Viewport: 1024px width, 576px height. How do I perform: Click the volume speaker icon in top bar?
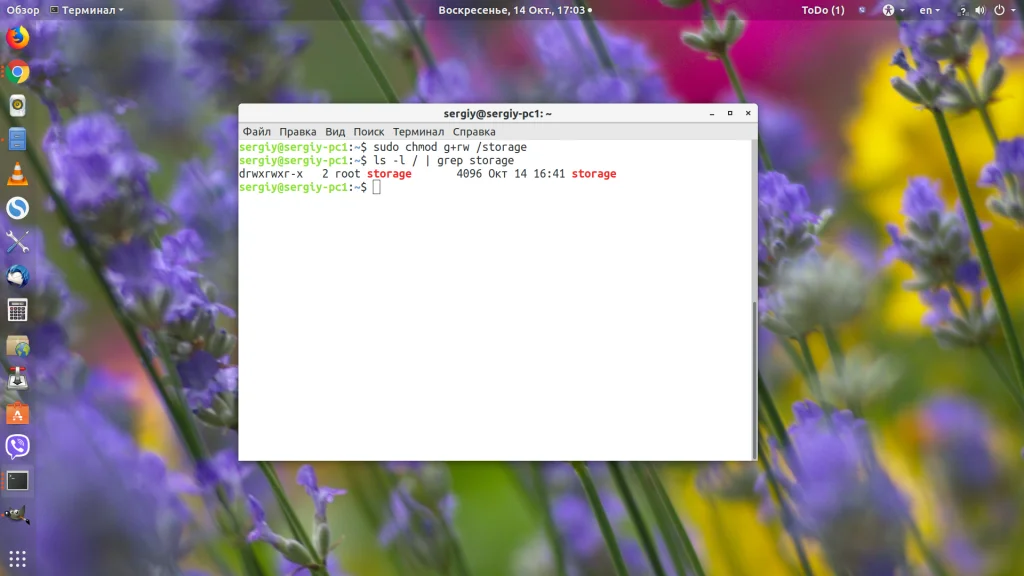click(x=980, y=10)
